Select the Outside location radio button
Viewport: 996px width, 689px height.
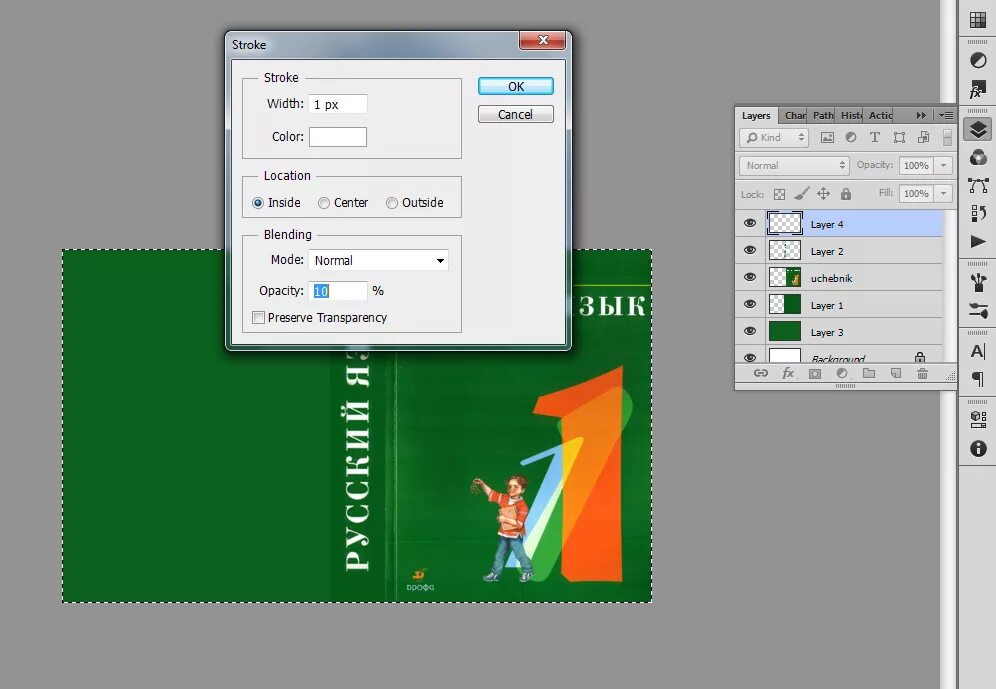(392, 203)
